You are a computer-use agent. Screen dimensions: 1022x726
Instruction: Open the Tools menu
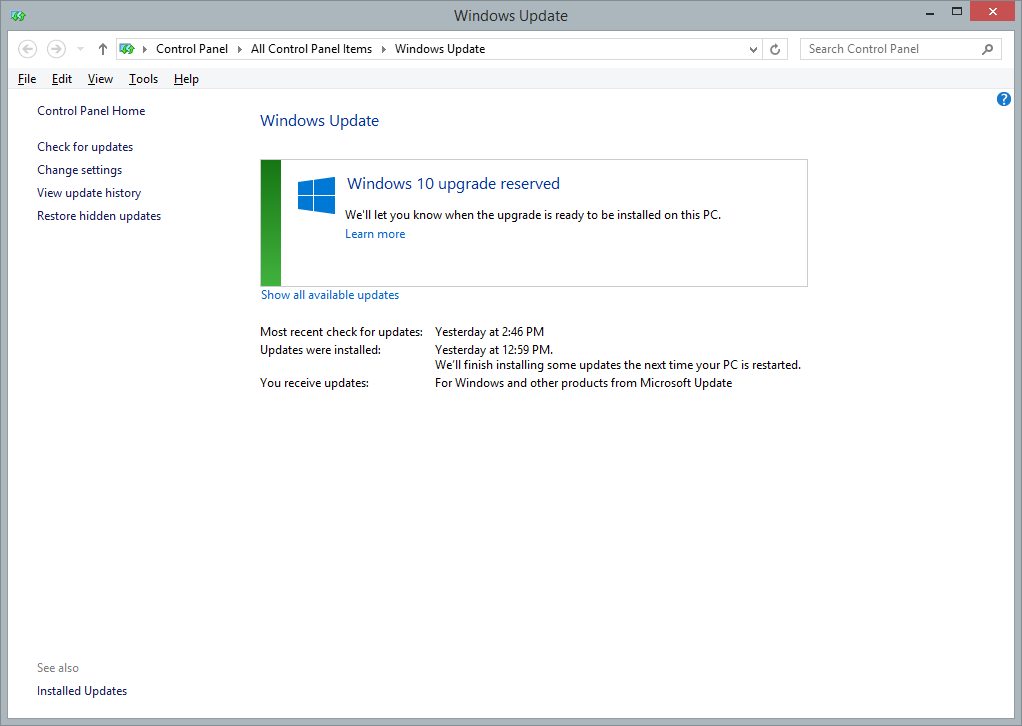click(143, 79)
